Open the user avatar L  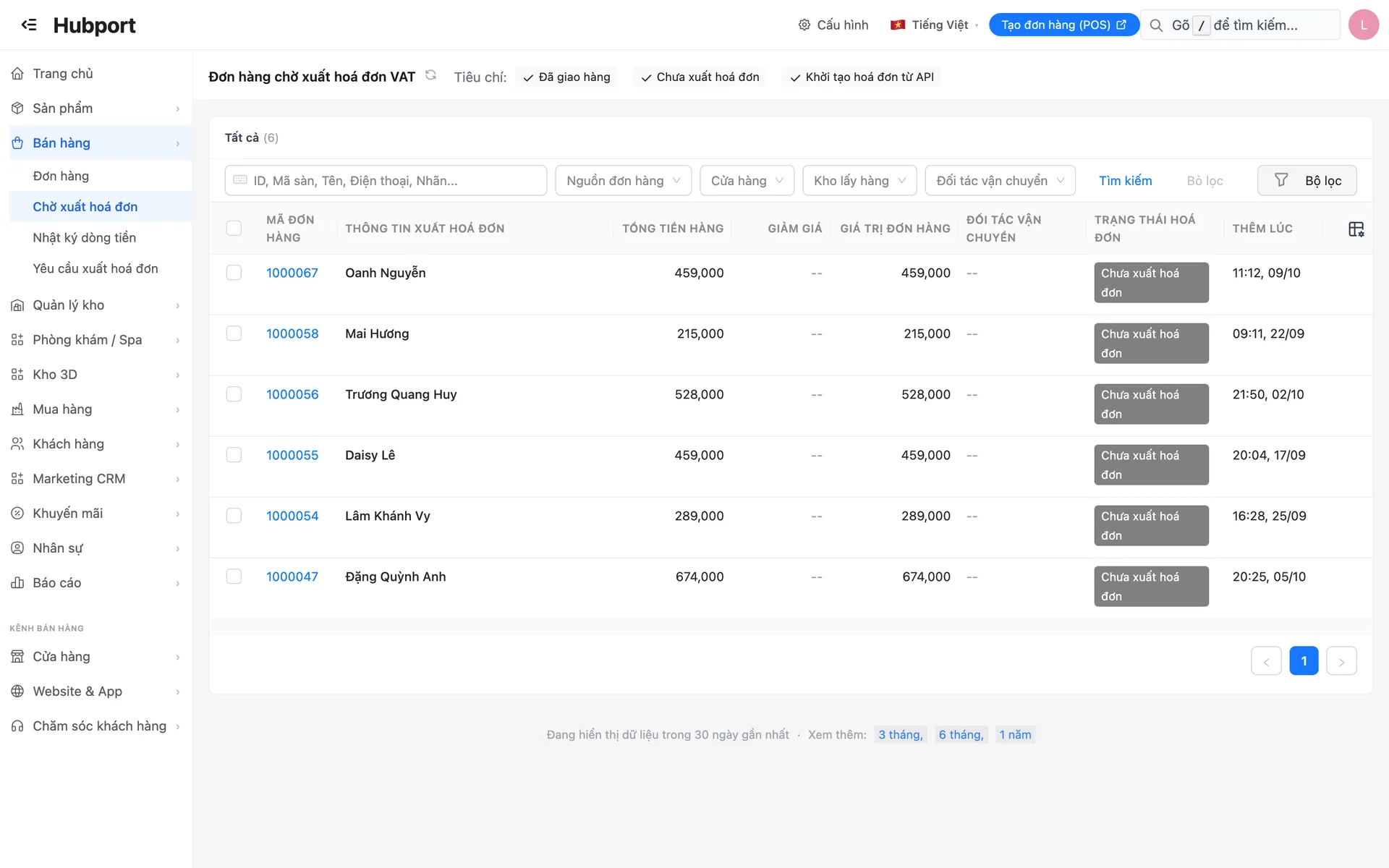[x=1363, y=25]
